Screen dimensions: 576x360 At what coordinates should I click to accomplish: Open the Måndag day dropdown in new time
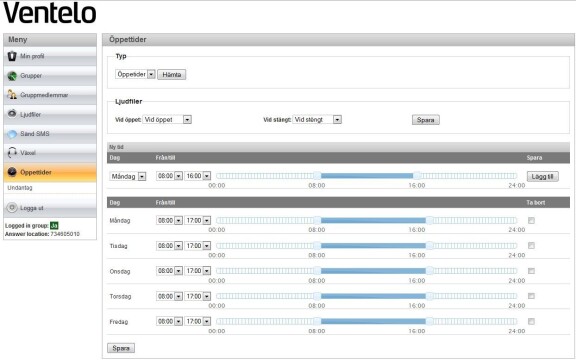click(x=128, y=176)
